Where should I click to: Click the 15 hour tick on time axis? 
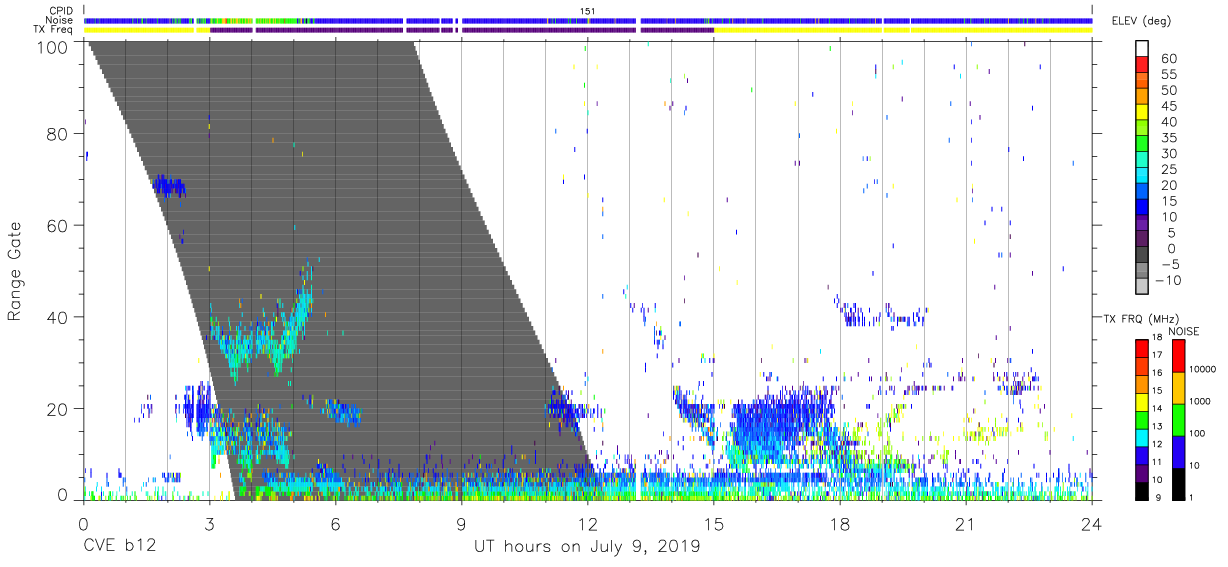click(x=714, y=523)
